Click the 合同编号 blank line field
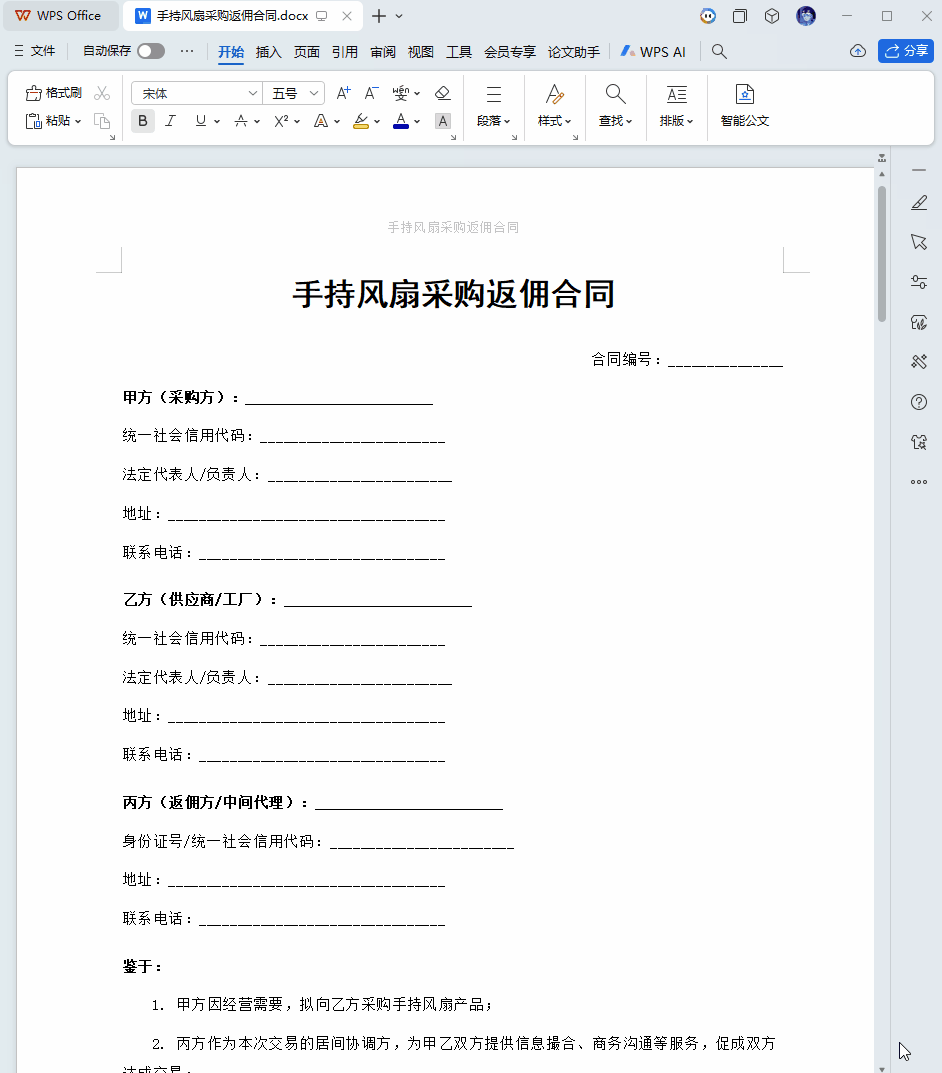 click(x=725, y=361)
